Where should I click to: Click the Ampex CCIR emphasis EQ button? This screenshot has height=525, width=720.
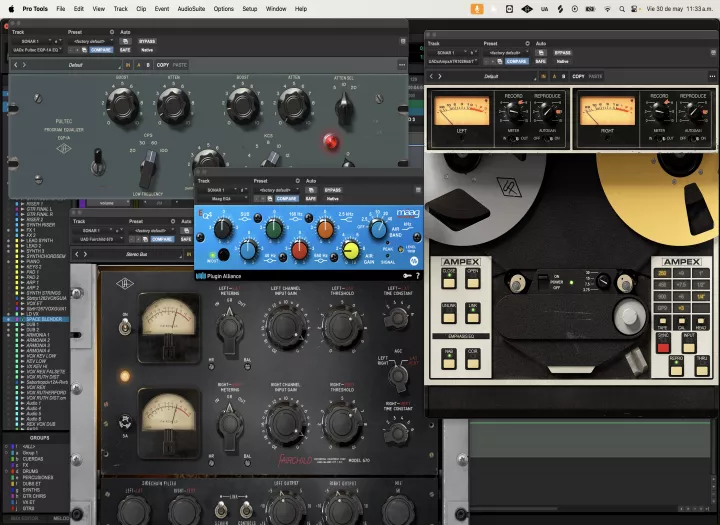[x=472, y=359]
